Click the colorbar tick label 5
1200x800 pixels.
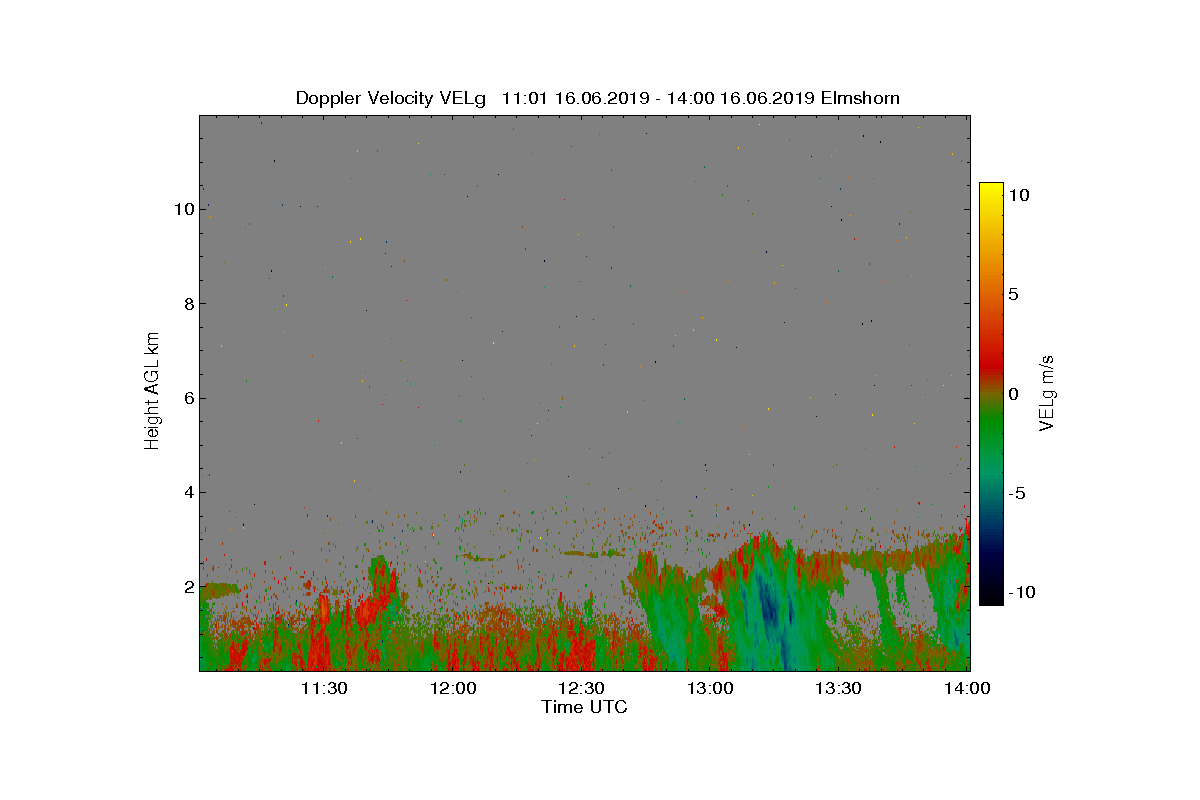(x=1013, y=295)
